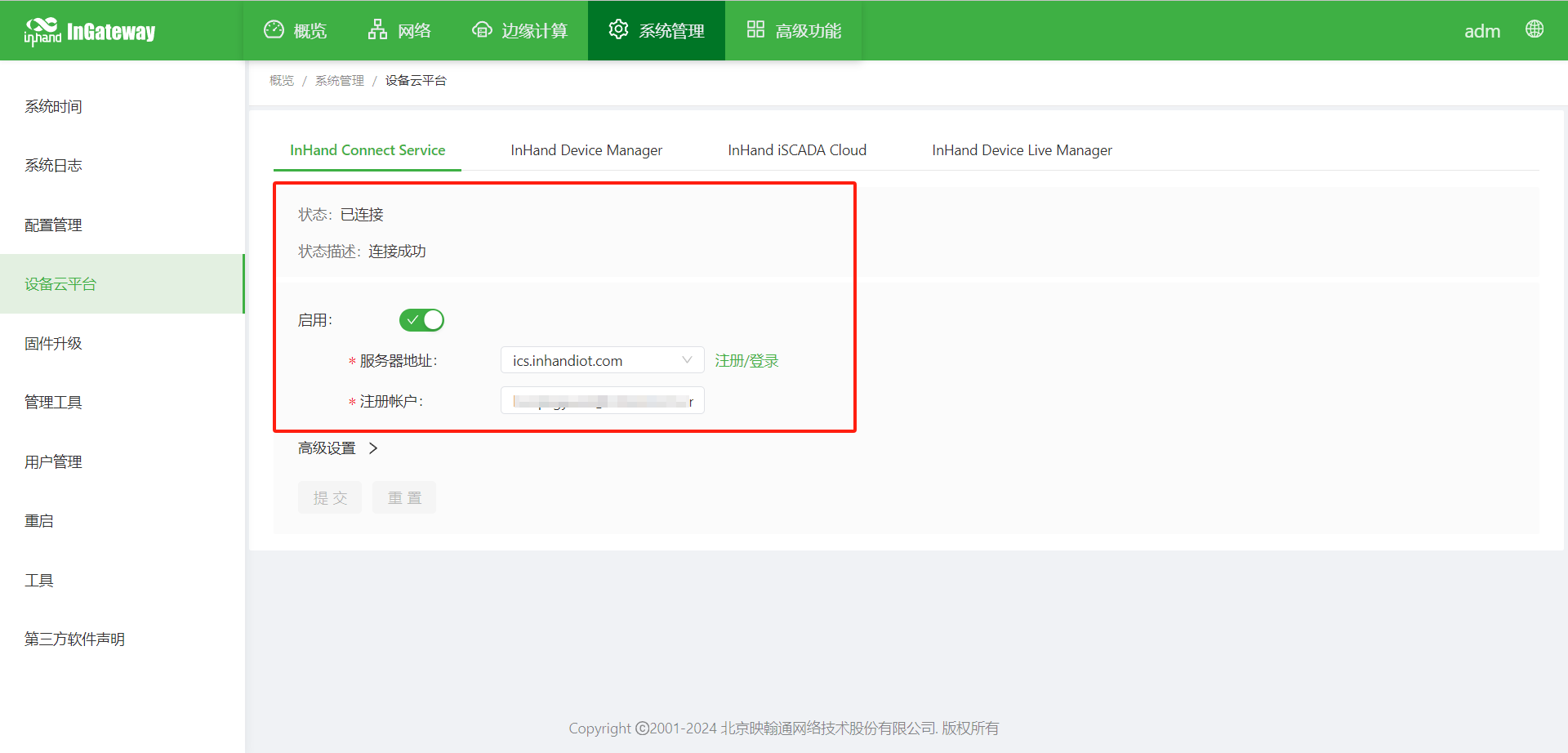Click the 注册/登录 link
This screenshot has height=753, width=1568.
point(746,361)
